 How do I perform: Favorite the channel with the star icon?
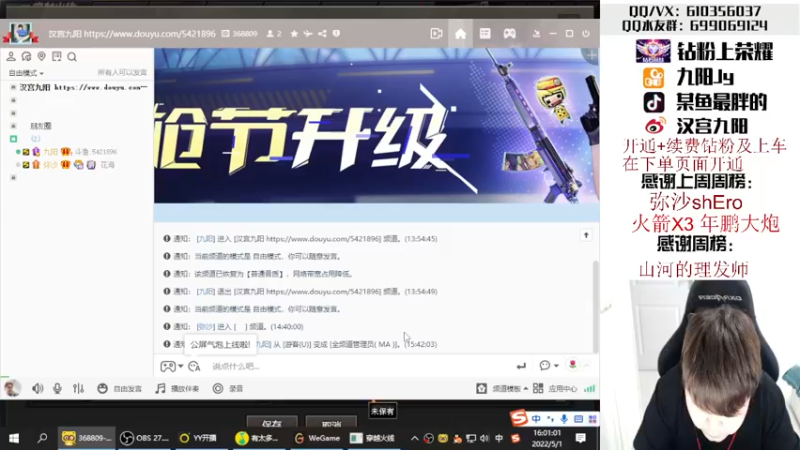click(294, 34)
